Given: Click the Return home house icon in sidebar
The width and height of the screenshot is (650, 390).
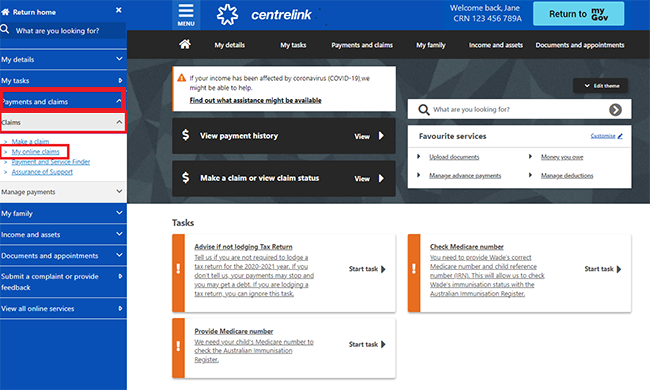Looking at the screenshot, I should pyautogui.click(x=5, y=12).
